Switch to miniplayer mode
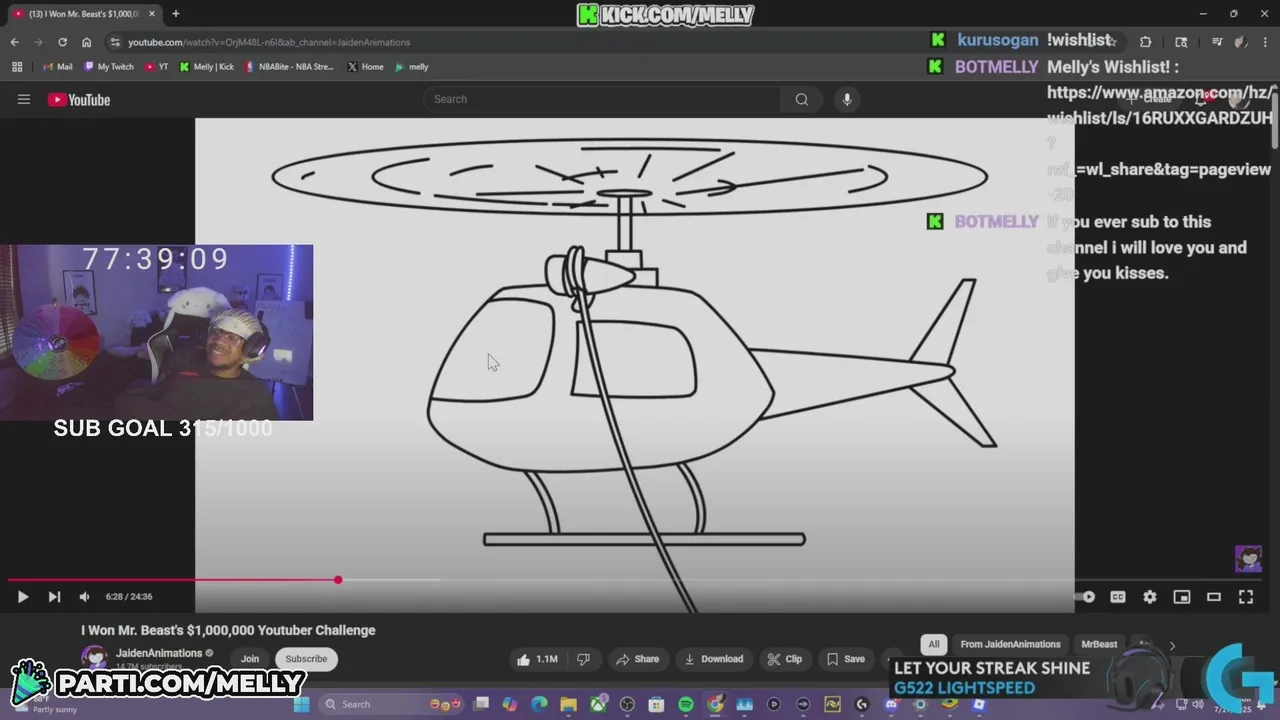 click(x=1182, y=597)
